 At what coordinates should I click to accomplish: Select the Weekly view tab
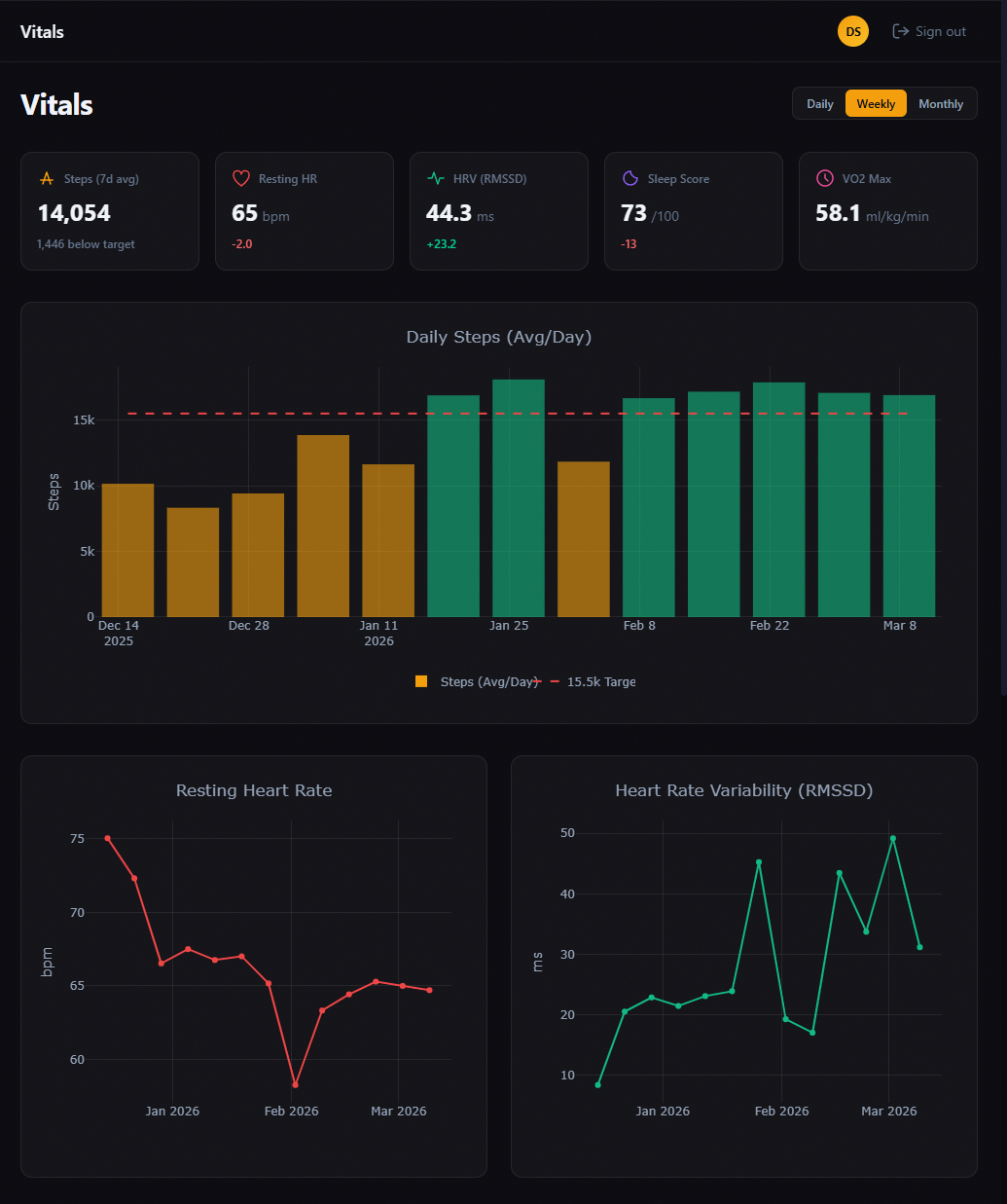tap(876, 104)
